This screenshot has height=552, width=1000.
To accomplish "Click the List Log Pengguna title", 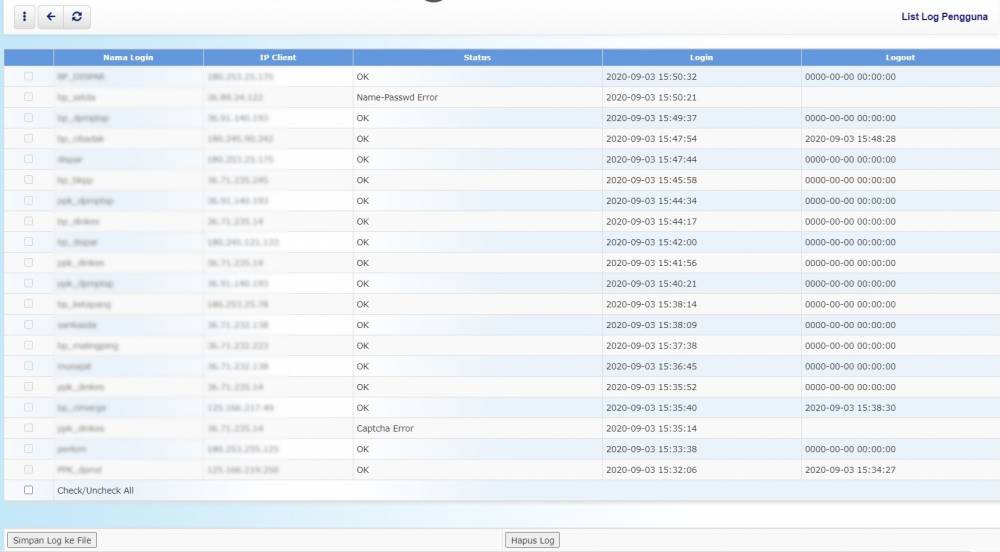I will pyautogui.click(x=944, y=17).
